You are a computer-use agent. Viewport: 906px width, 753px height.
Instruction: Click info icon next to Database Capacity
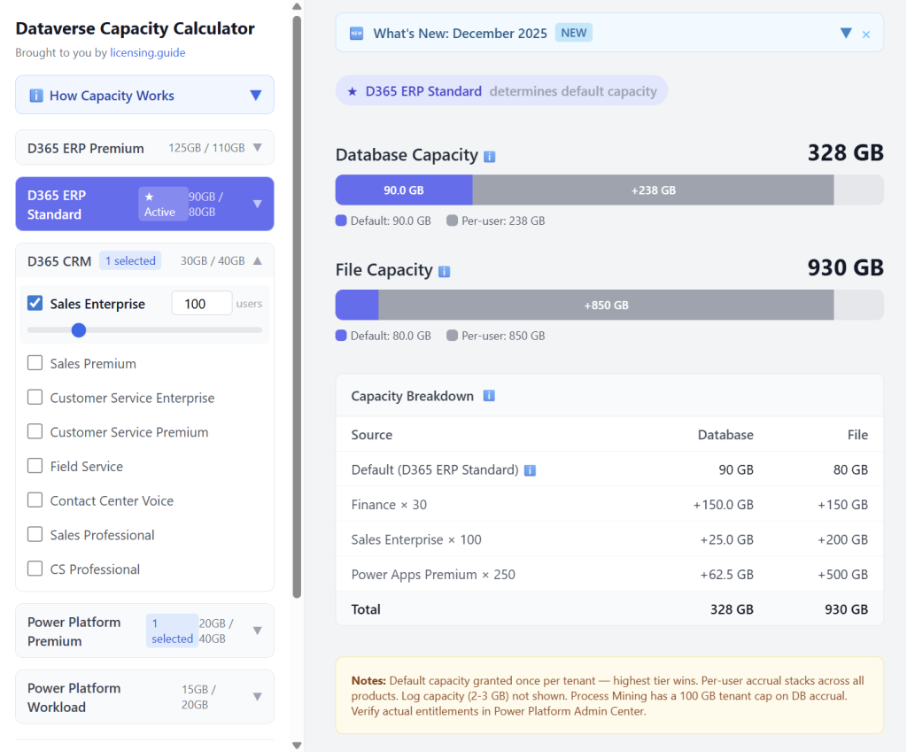(x=489, y=157)
